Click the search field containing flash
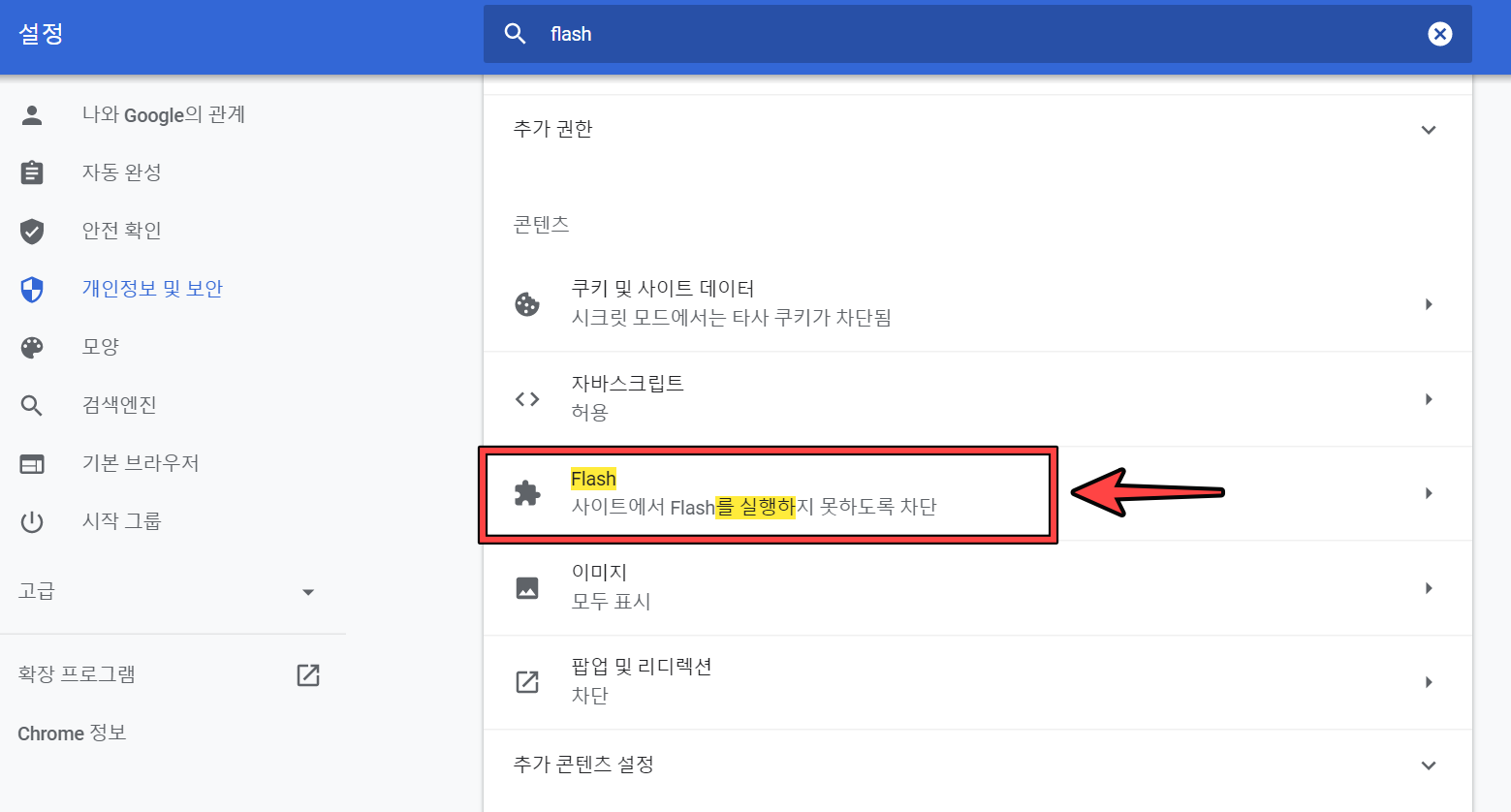 [977, 34]
